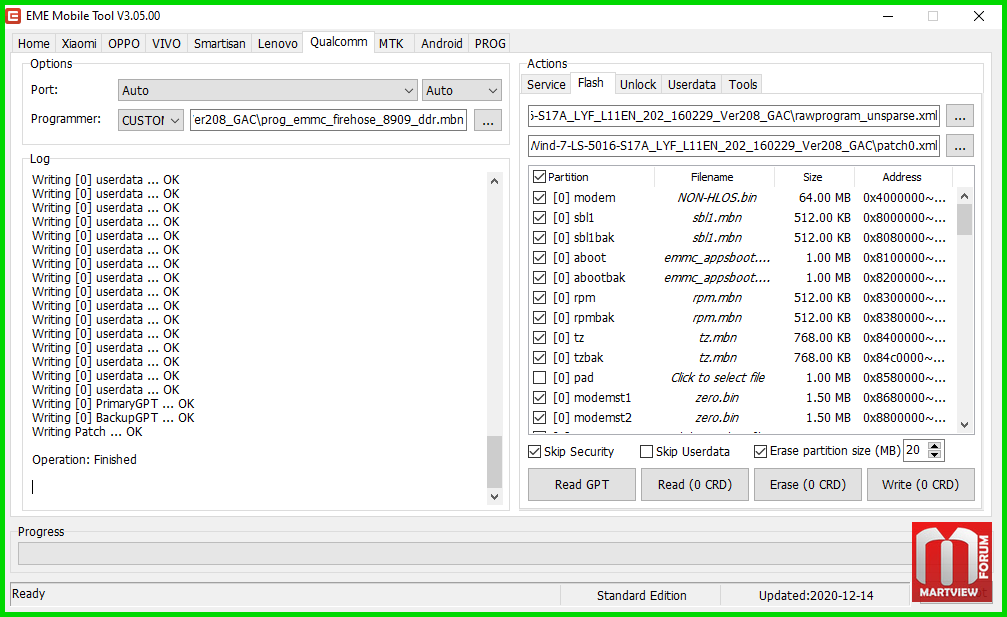Switch to the PROG tab
The width and height of the screenshot is (1007, 617).
490,44
